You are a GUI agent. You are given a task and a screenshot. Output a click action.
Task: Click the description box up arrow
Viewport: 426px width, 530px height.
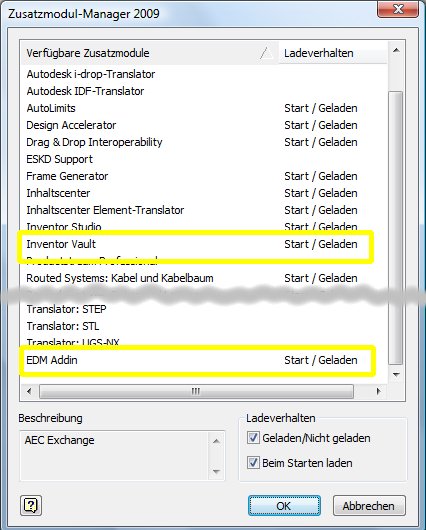(216, 441)
